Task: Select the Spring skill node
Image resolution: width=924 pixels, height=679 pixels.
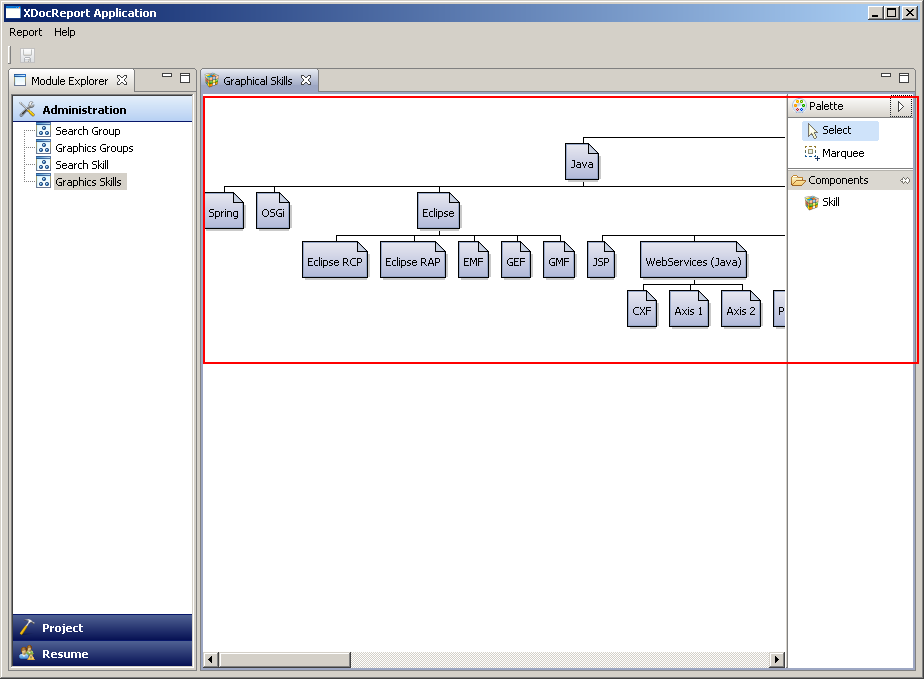Action: click(x=223, y=210)
